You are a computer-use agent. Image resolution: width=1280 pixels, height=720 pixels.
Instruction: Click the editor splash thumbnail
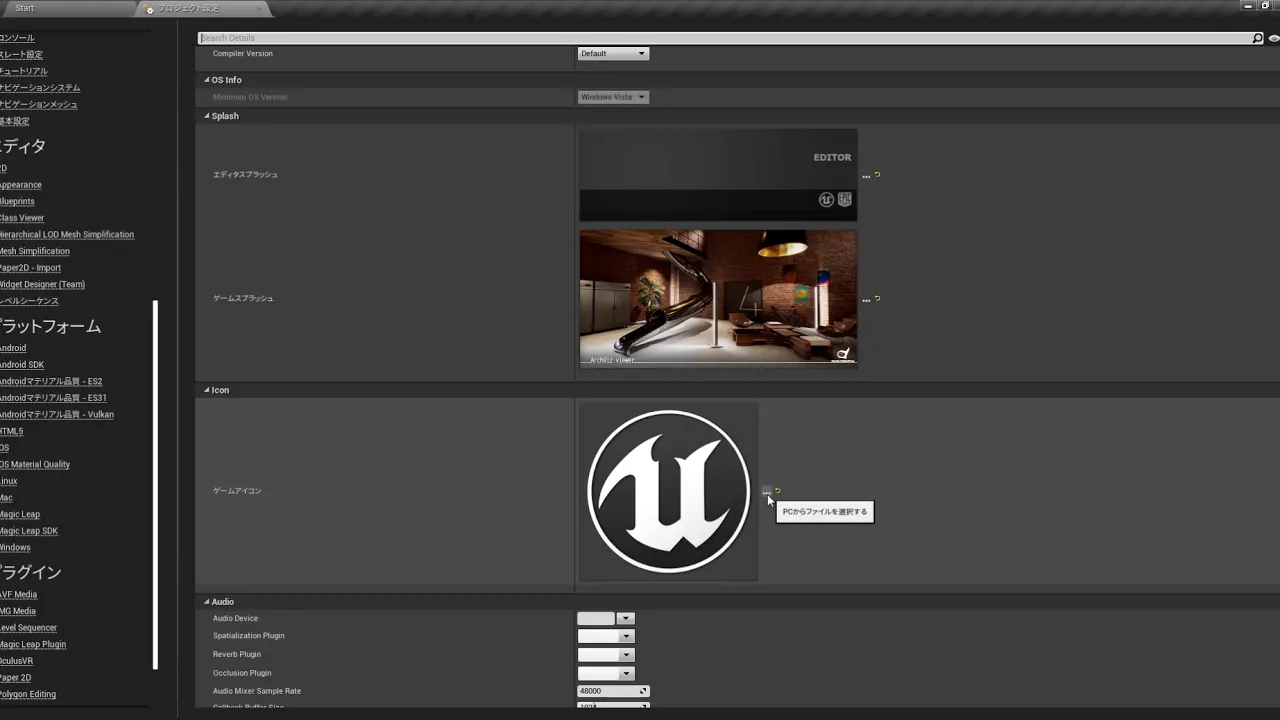point(718,175)
